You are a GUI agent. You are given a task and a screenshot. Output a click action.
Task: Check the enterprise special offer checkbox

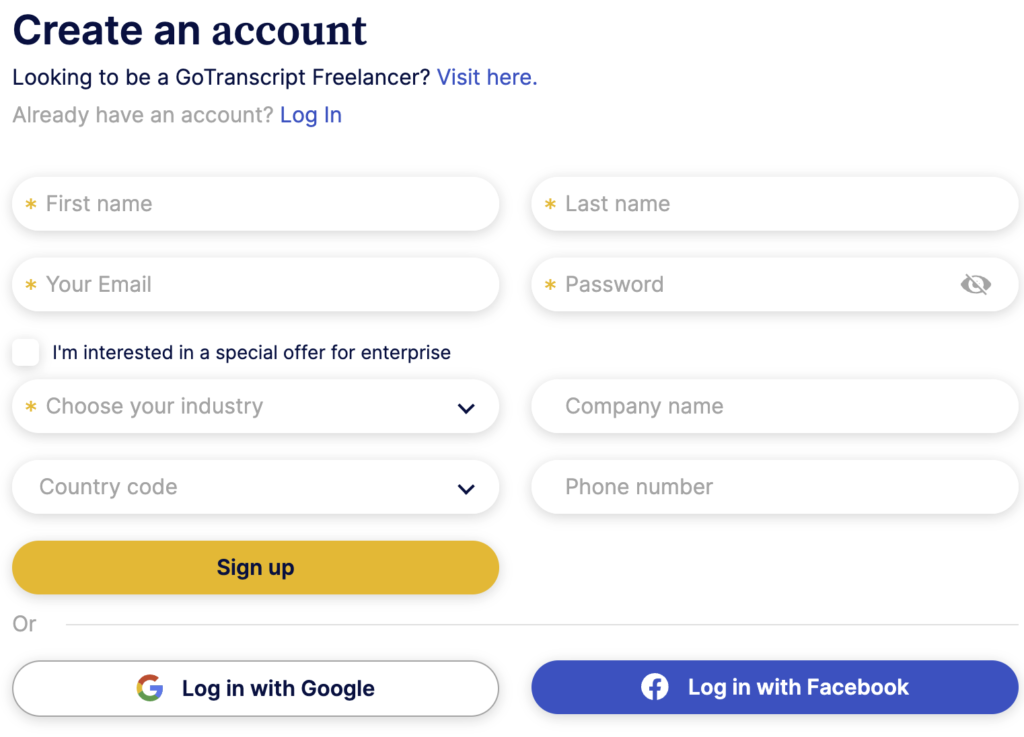26,352
